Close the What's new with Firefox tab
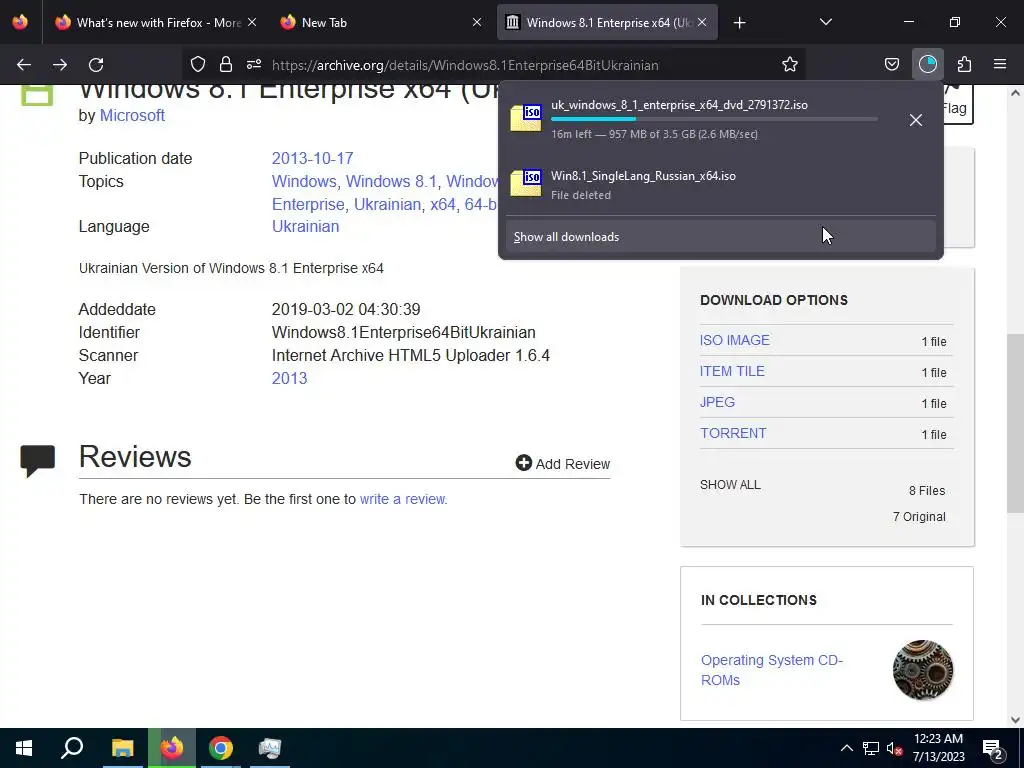The height and width of the screenshot is (768, 1024). (252, 23)
